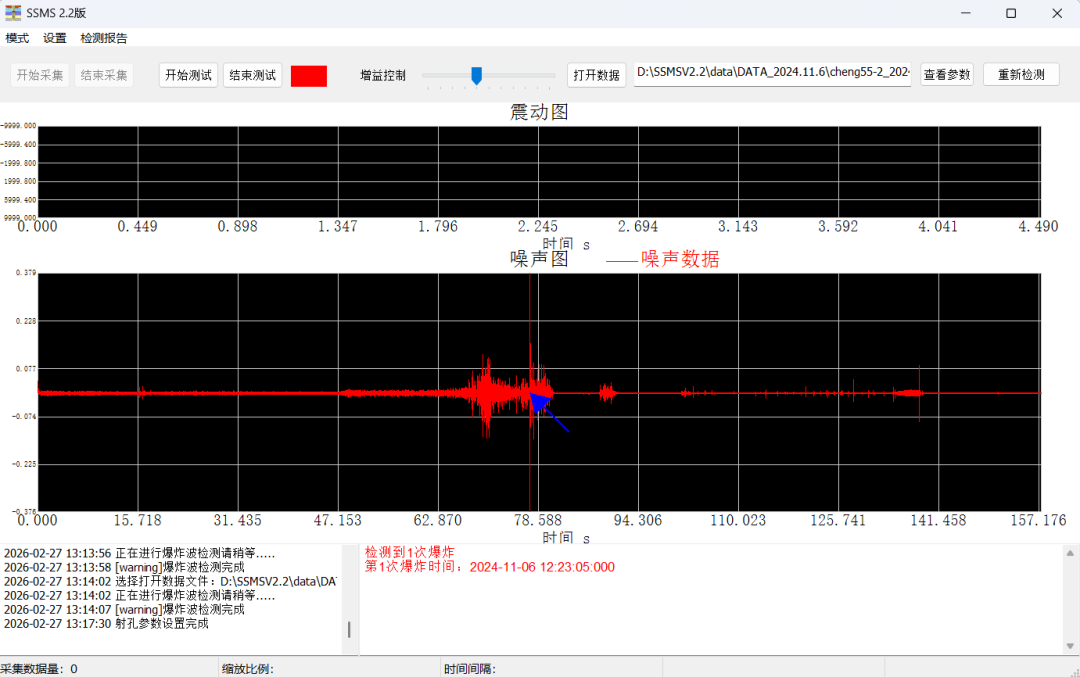Image resolution: width=1080 pixels, height=677 pixels.
Task: View parameters with 查看参数 button
Action: [946, 75]
